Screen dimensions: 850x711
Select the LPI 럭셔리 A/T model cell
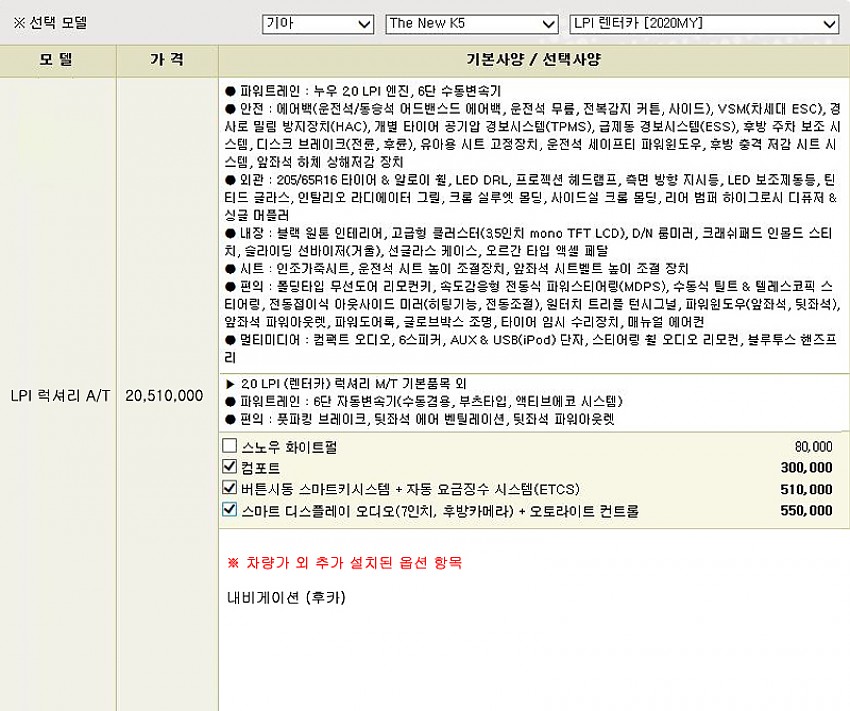click(57, 395)
